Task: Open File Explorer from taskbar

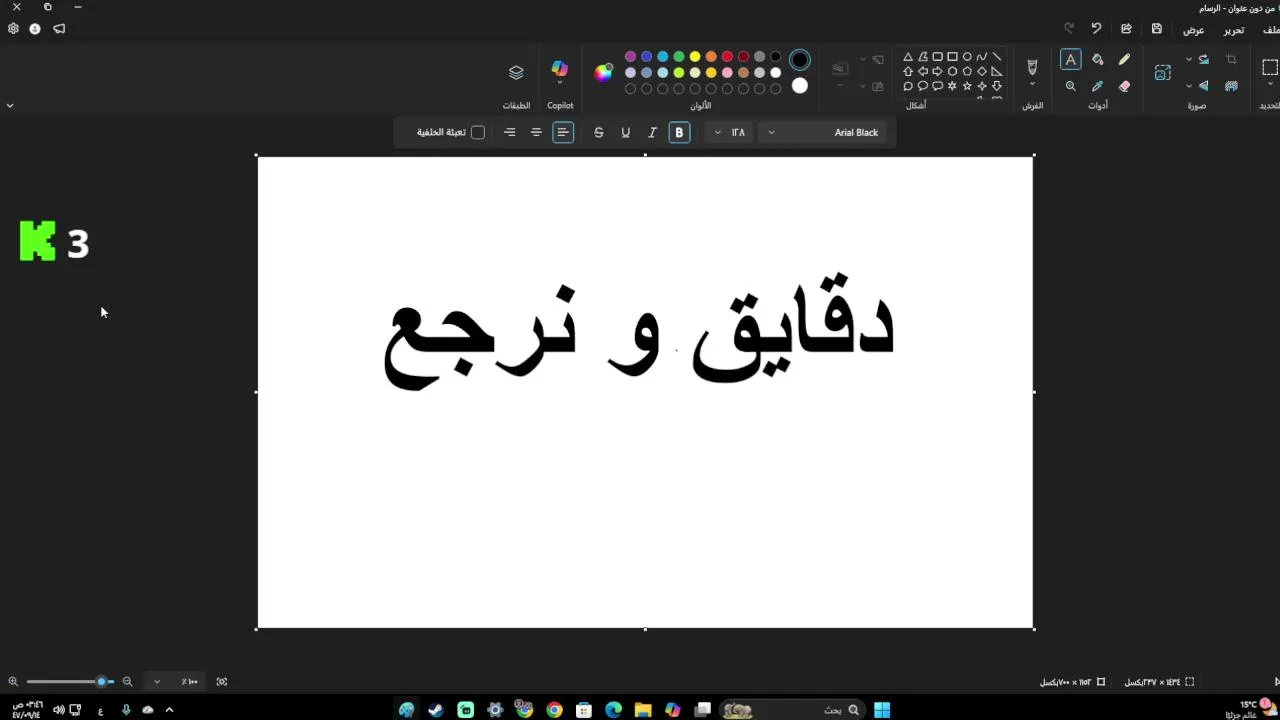Action: click(x=643, y=710)
